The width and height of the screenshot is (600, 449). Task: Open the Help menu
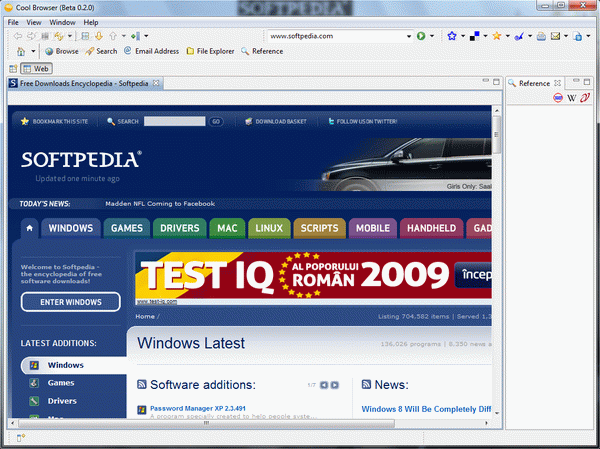click(91, 22)
